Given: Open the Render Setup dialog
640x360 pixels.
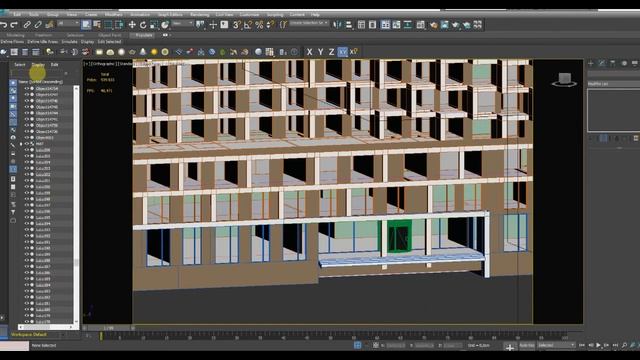Looking at the screenshot, I should pyautogui.click(x=433, y=25).
